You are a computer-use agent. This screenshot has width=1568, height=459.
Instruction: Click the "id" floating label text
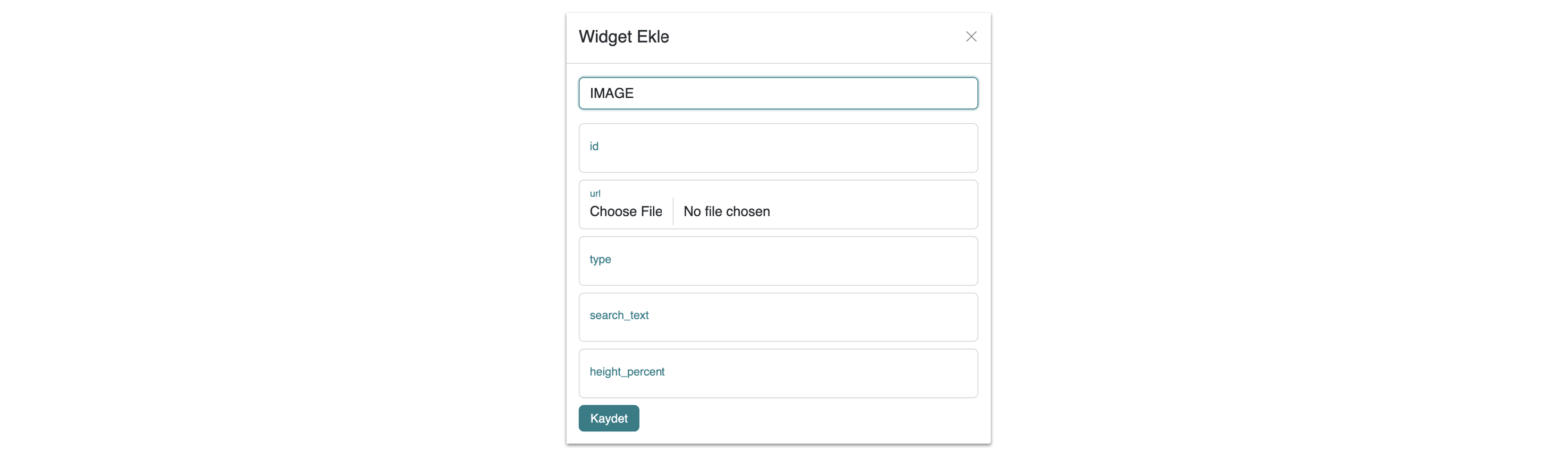click(594, 146)
